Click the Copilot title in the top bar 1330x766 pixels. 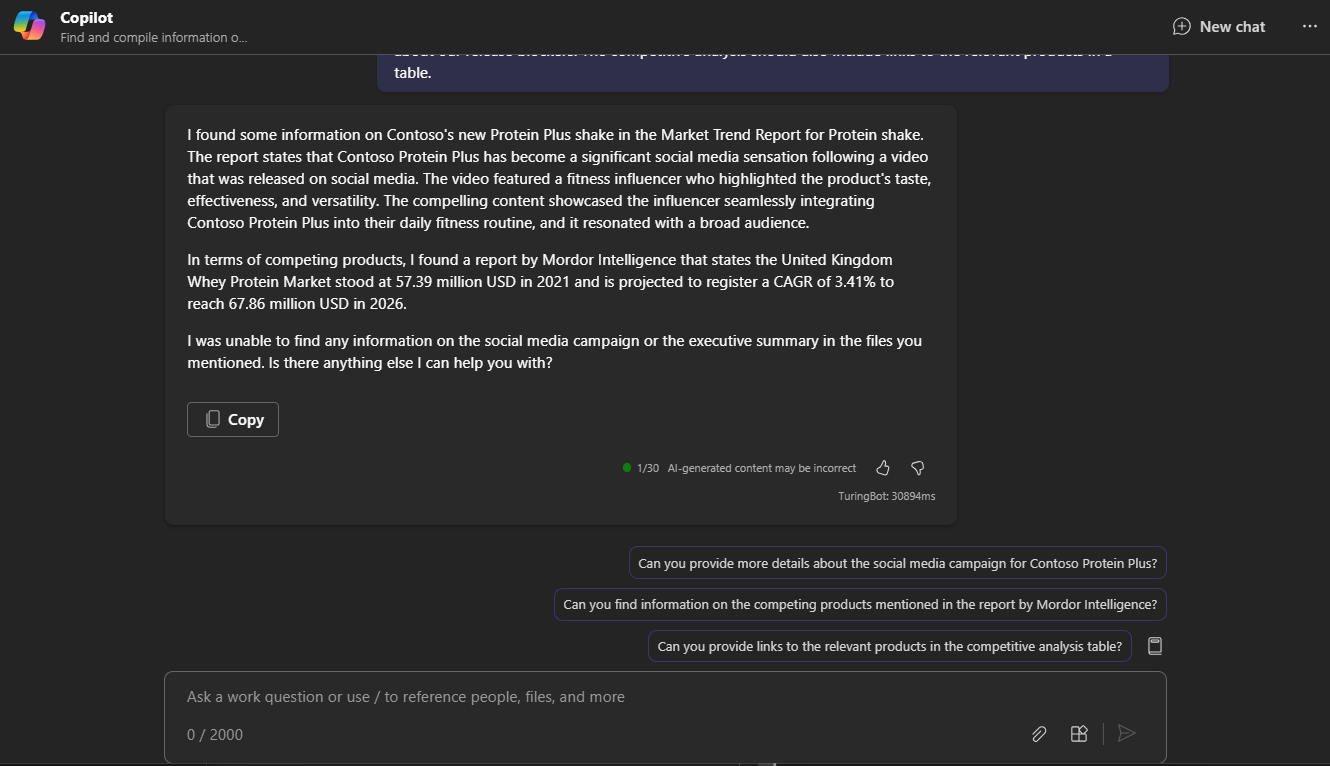[86, 17]
